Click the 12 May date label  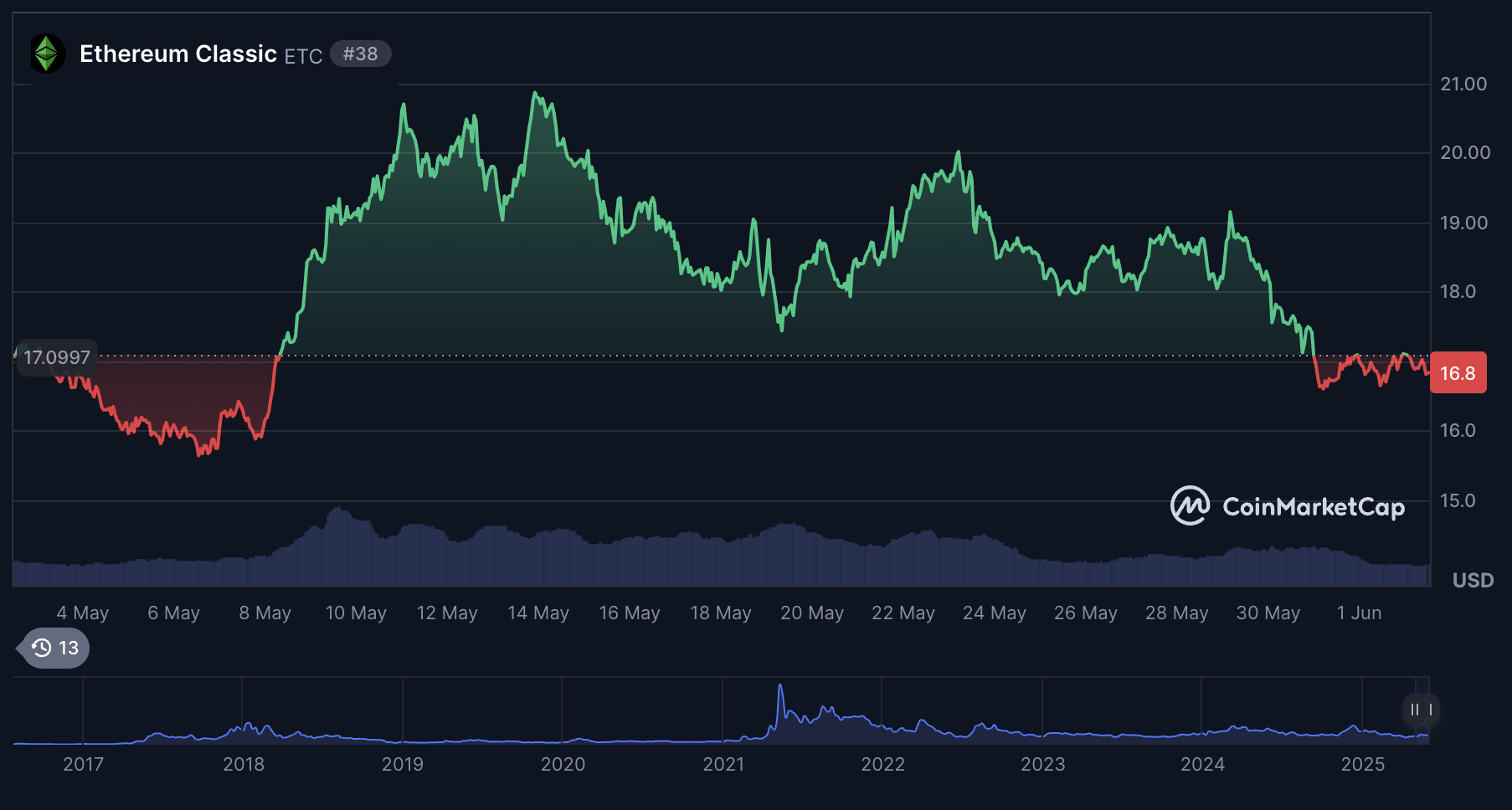click(x=447, y=613)
